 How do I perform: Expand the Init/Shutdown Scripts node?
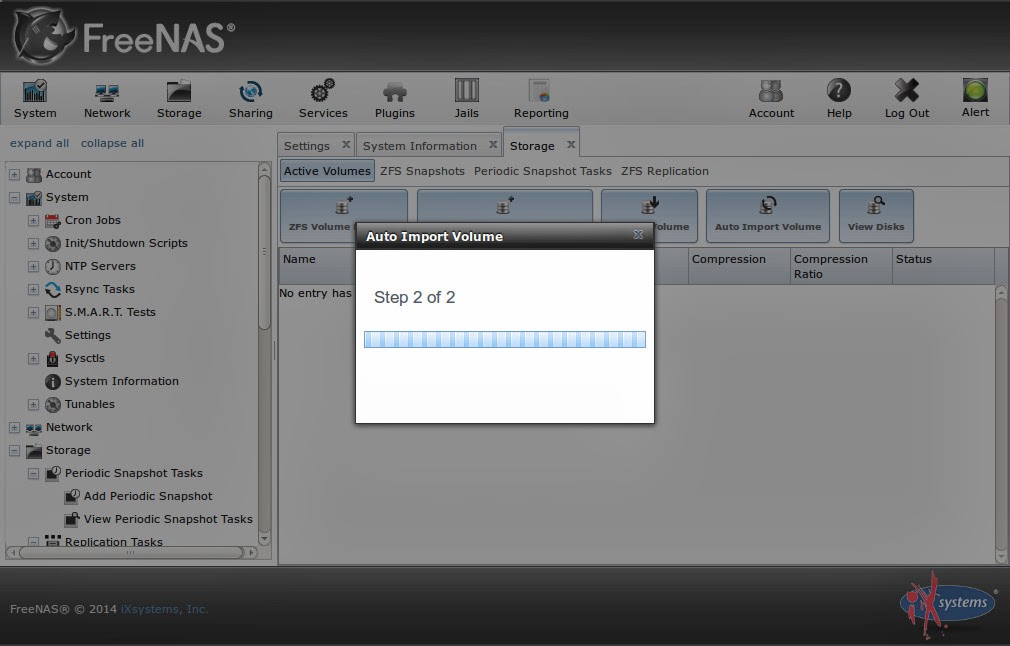point(33,243)
